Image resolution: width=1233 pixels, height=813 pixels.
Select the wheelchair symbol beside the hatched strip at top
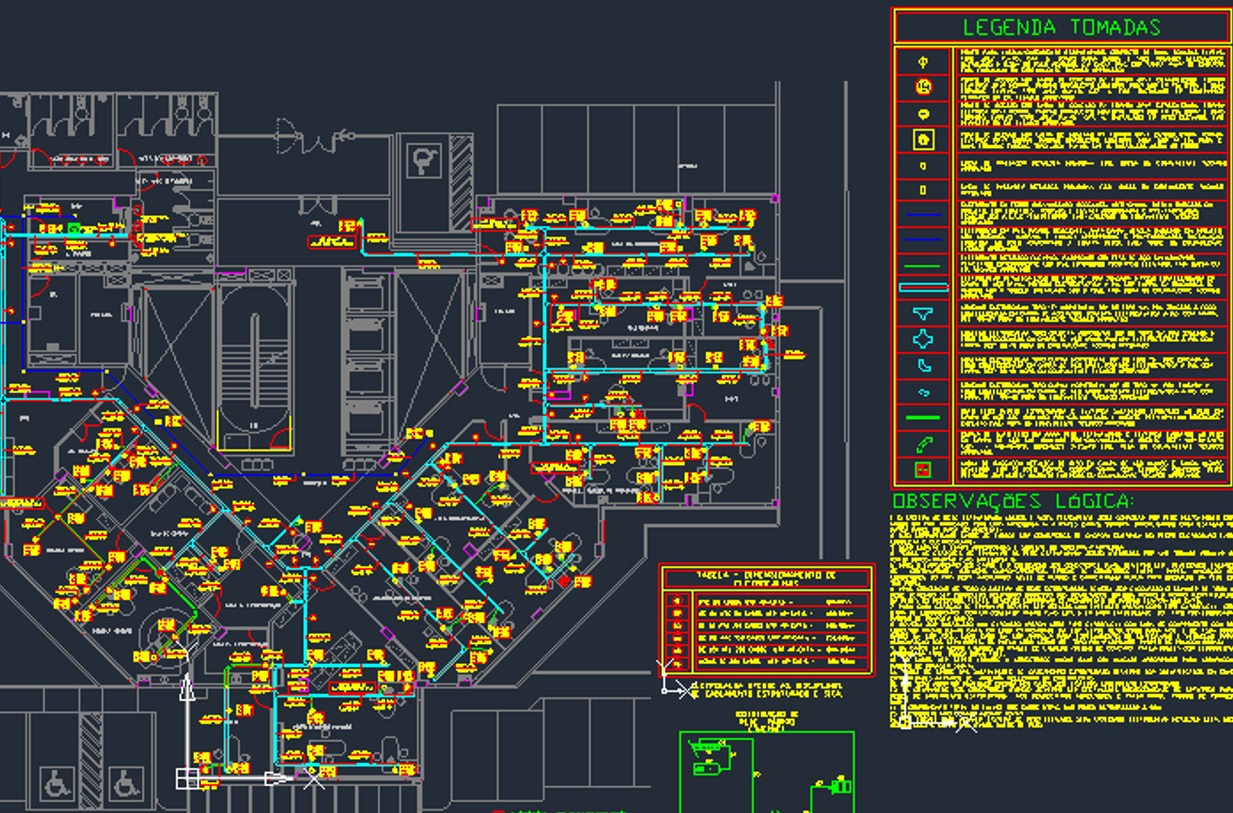[425, 160]
